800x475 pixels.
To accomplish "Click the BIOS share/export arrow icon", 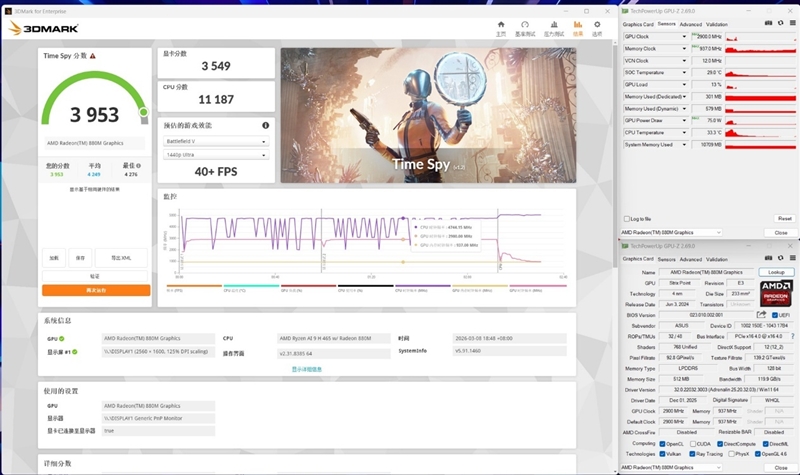I will click(761, 315).
